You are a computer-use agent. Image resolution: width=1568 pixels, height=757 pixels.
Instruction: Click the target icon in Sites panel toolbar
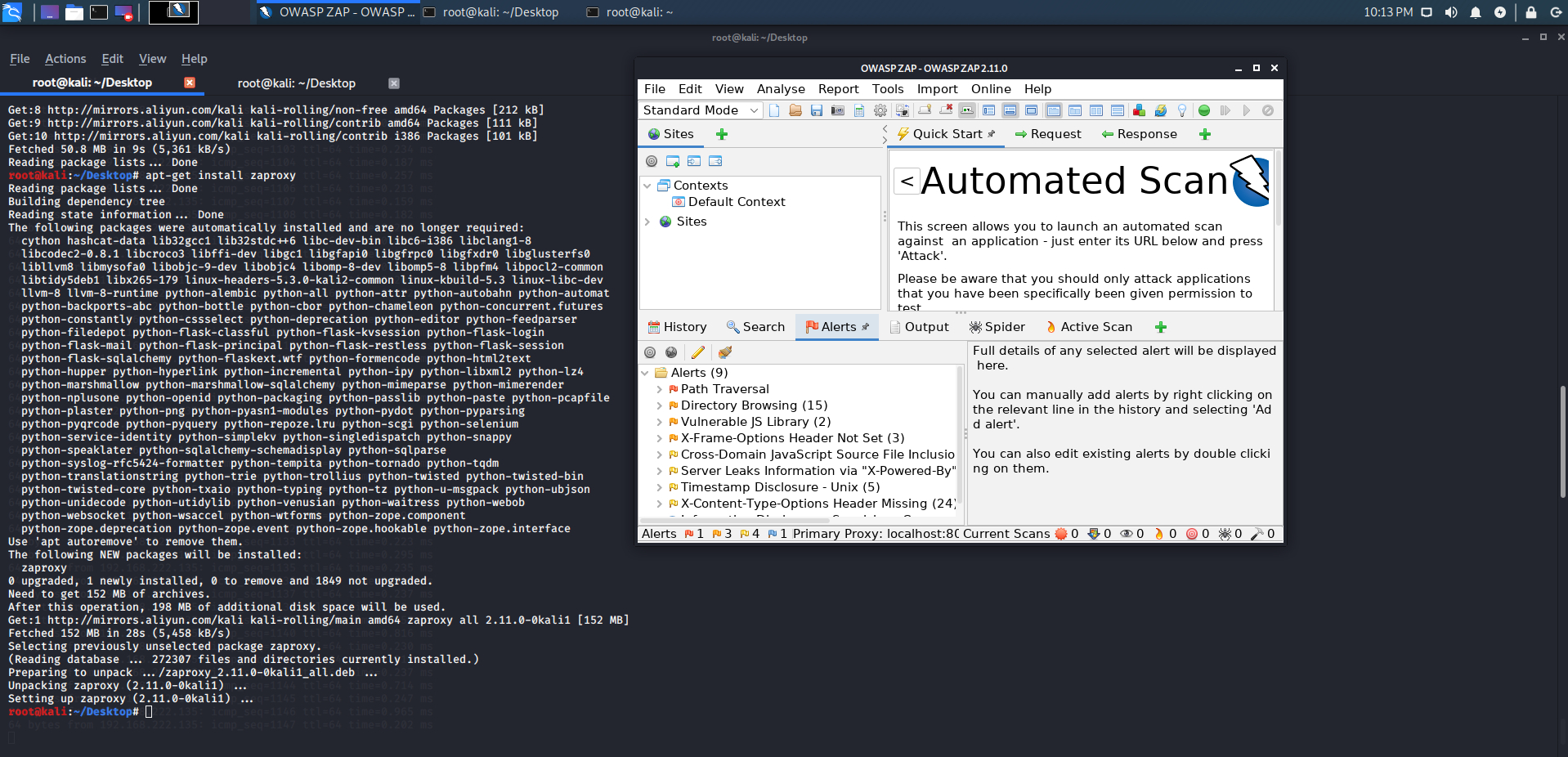652,161
